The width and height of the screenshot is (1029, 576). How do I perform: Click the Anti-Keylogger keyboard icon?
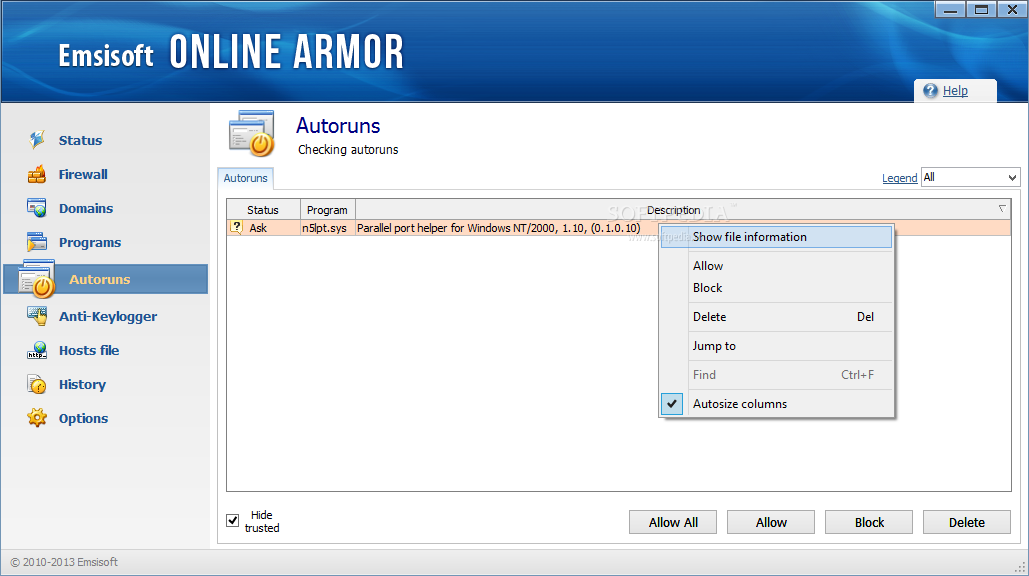point(37,316)
